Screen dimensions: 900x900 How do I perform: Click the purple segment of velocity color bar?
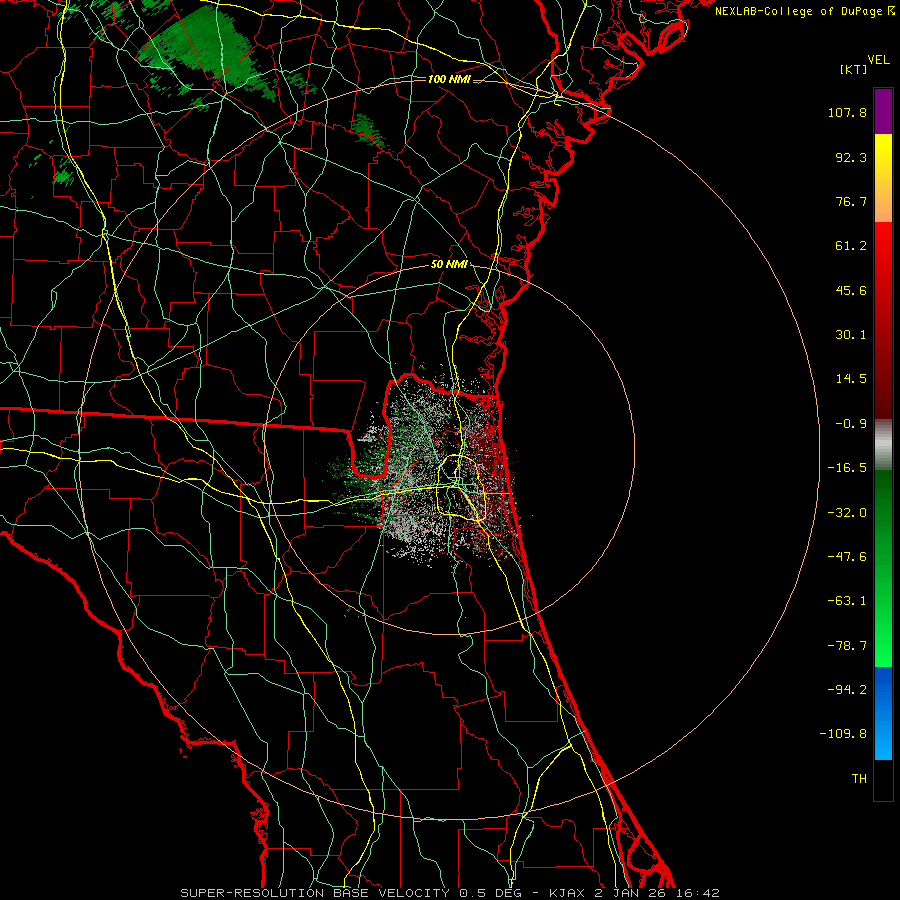[x=883, y=111]
